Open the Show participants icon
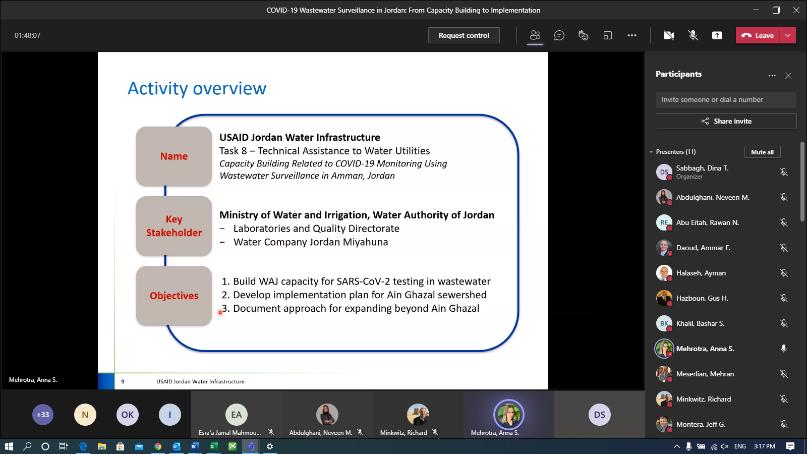The width and height of the screenshot is (807, 454). [x=535, y=35]
